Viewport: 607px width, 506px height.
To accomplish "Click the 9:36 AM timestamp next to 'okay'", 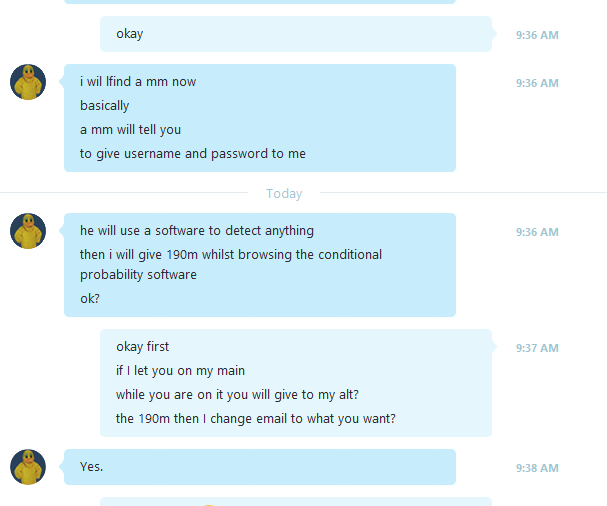I will pos(537,35).
